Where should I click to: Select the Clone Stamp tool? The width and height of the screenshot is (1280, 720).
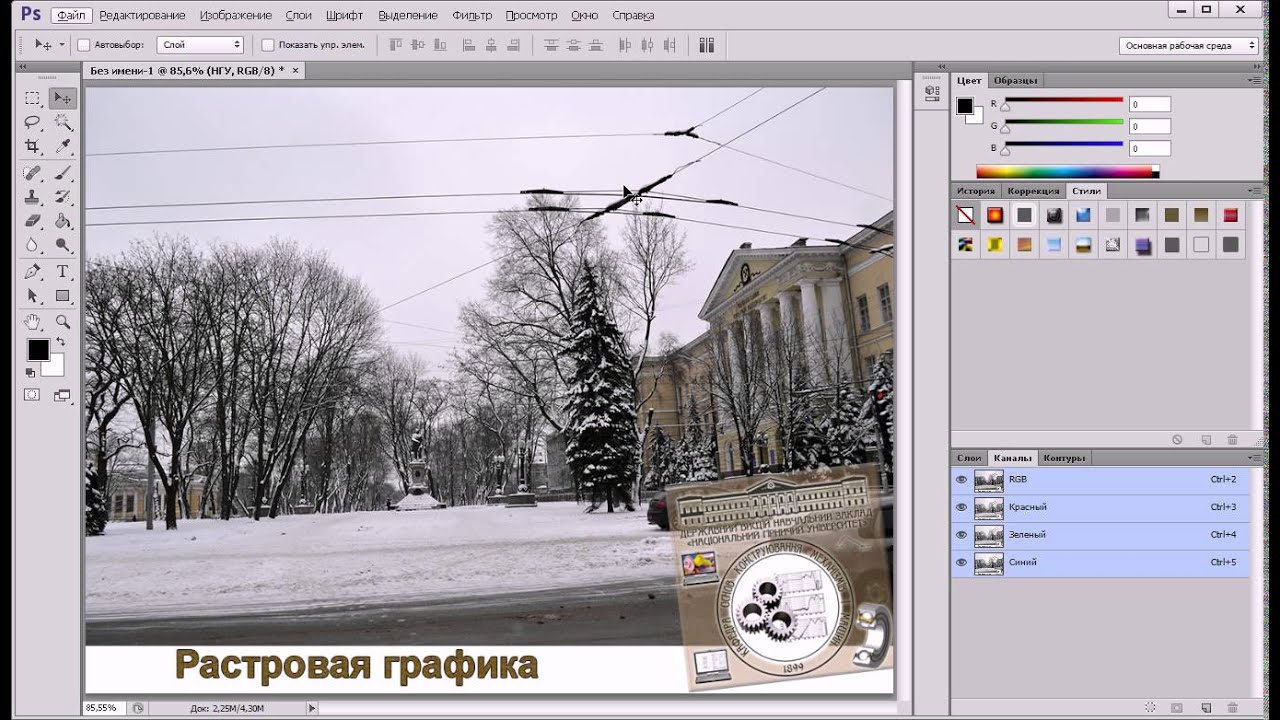click(32, 198)
